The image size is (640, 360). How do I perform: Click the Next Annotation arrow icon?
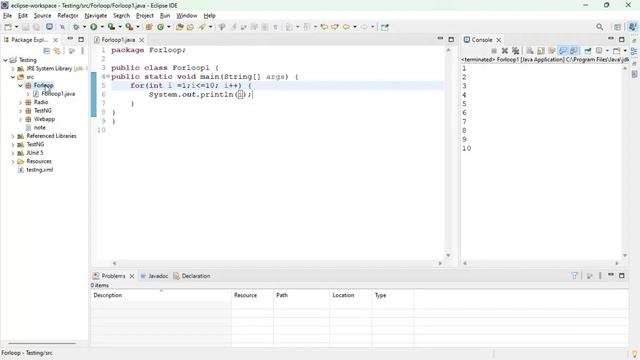[289, 27]
